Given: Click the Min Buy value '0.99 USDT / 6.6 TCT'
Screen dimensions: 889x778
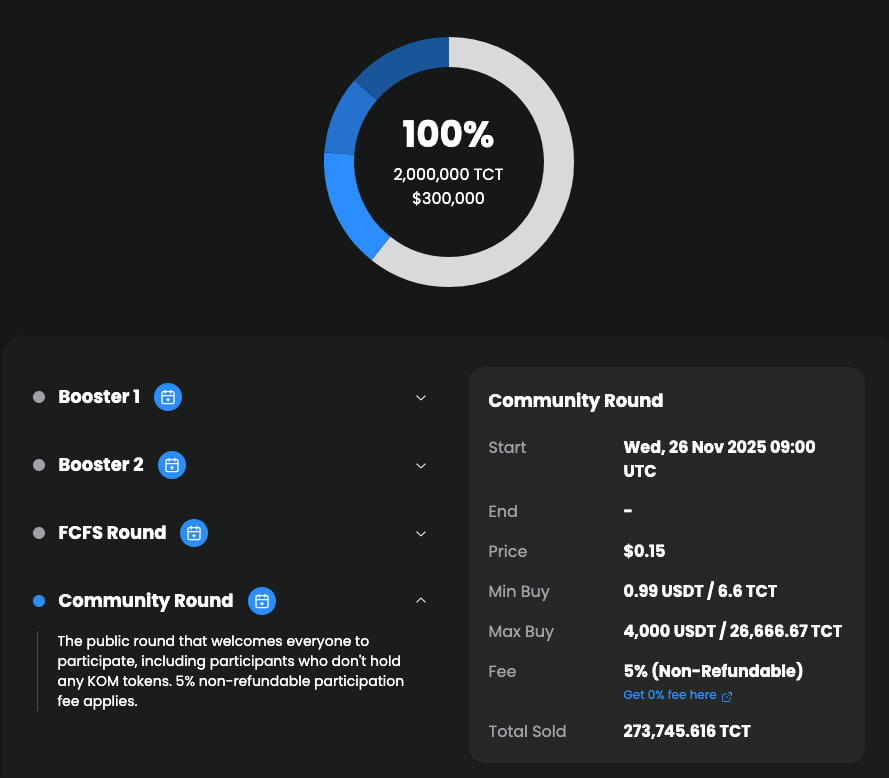Looking at the screenshot, I should [x=700, y=591].
